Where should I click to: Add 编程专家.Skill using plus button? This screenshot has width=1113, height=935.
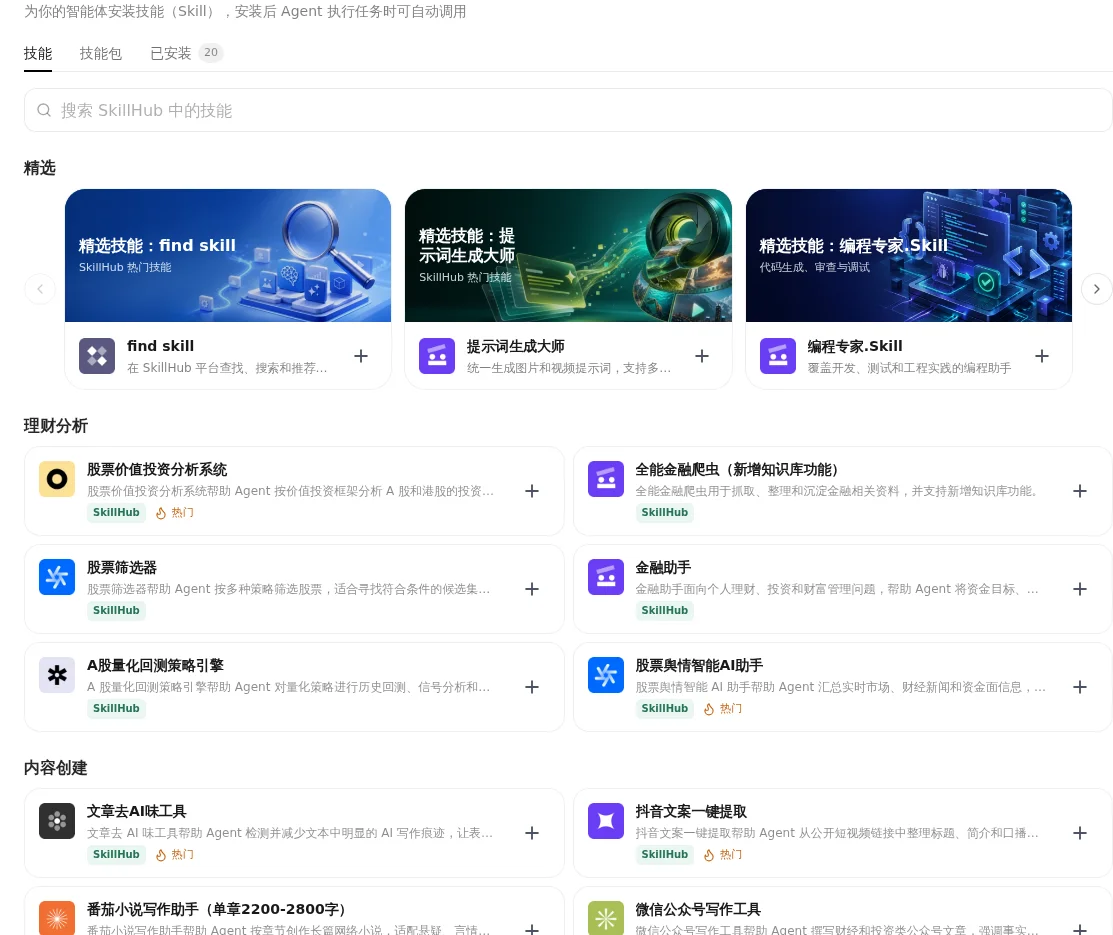tap(1042, 356)
